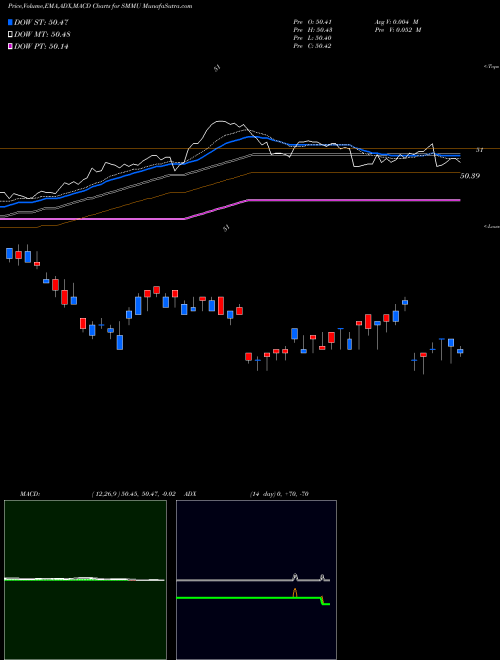The width and height of the screenshot is (500, 660).
Task: Click the magenta DOW PT legend swatch
Action: tap(10, 46)
